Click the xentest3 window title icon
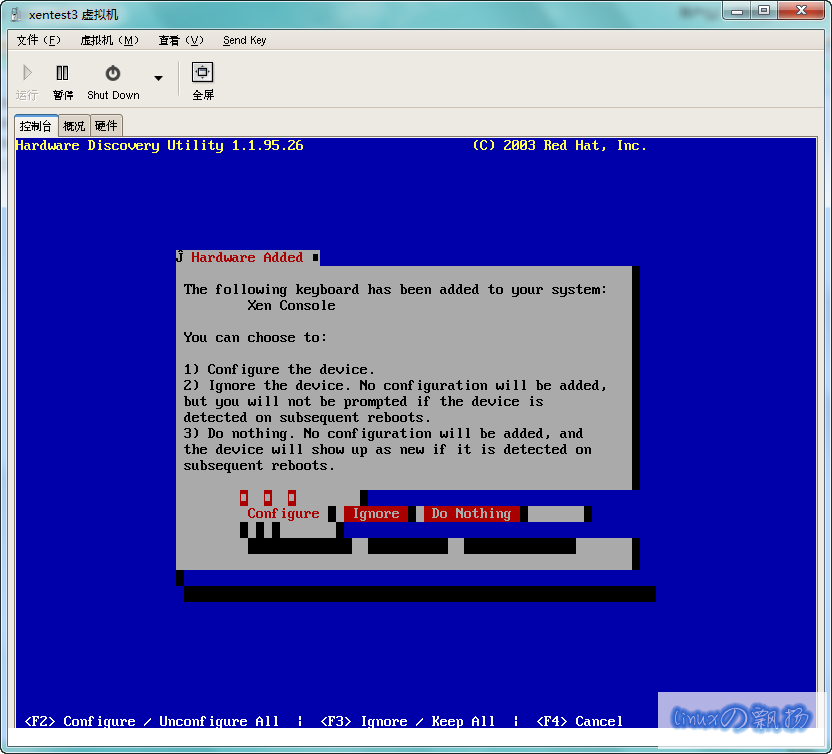The image size is (832, 754). click(x=17, y=14)
